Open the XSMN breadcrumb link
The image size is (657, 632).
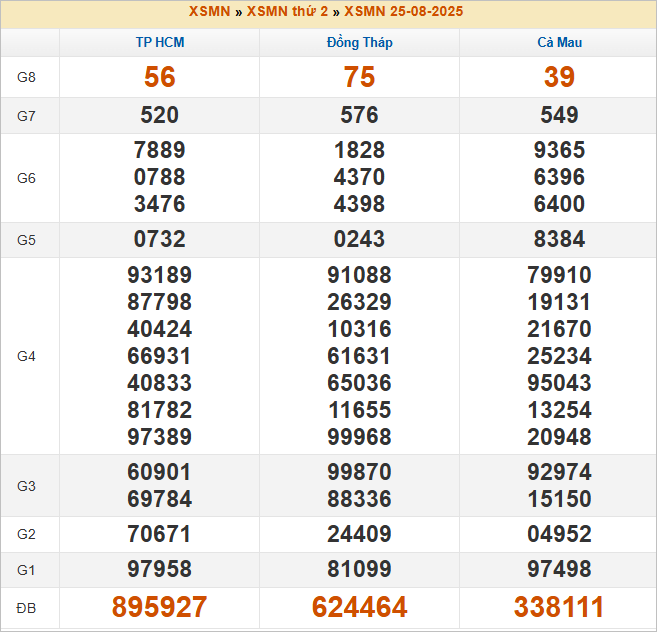pyautogui.click(x=209, y=11)
